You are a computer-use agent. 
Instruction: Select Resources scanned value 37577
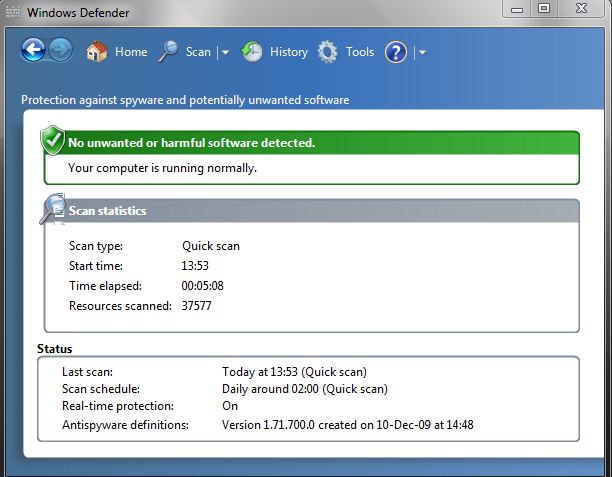click(196, 306)
